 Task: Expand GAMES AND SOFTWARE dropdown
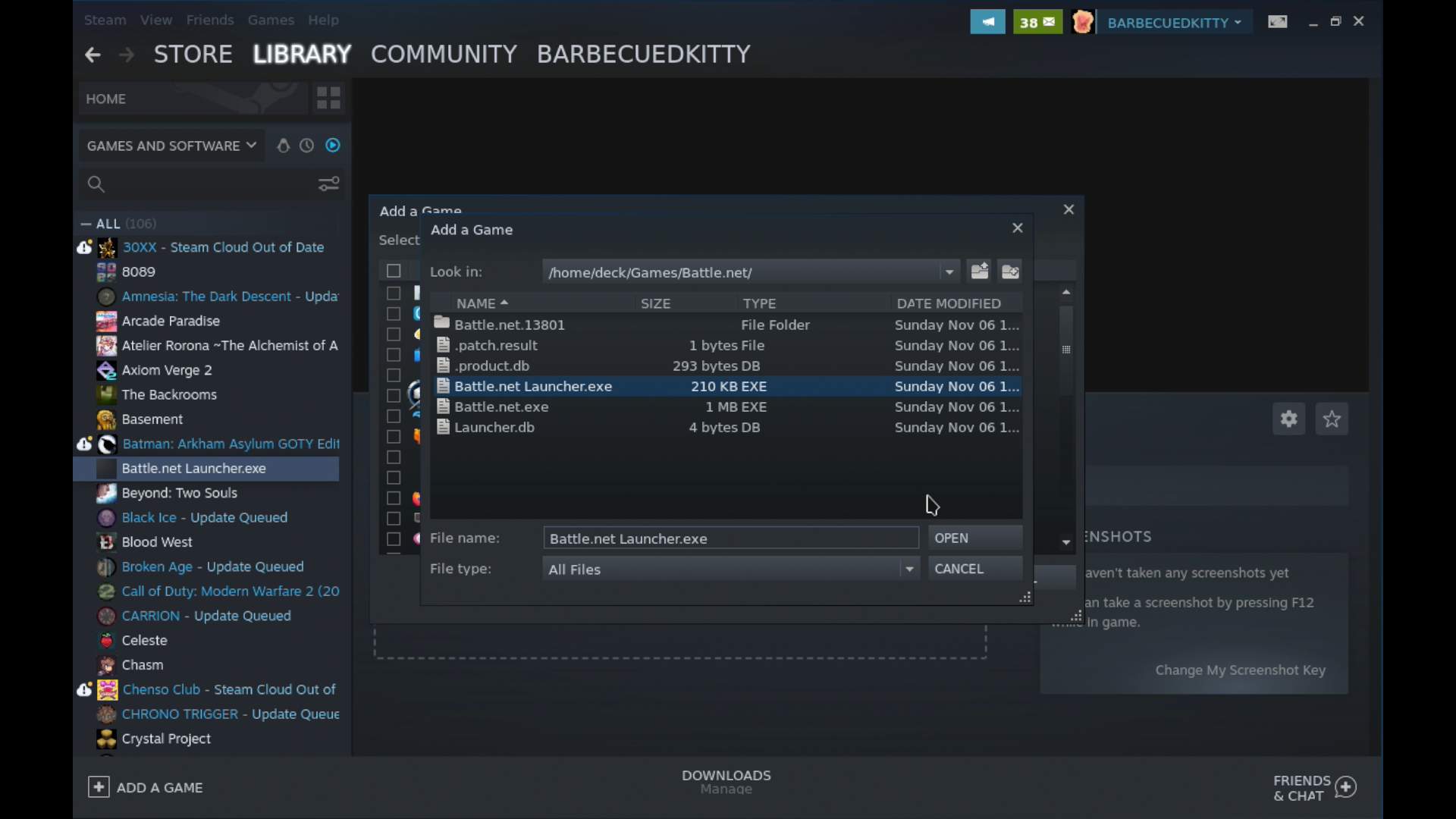pos(171,146)
